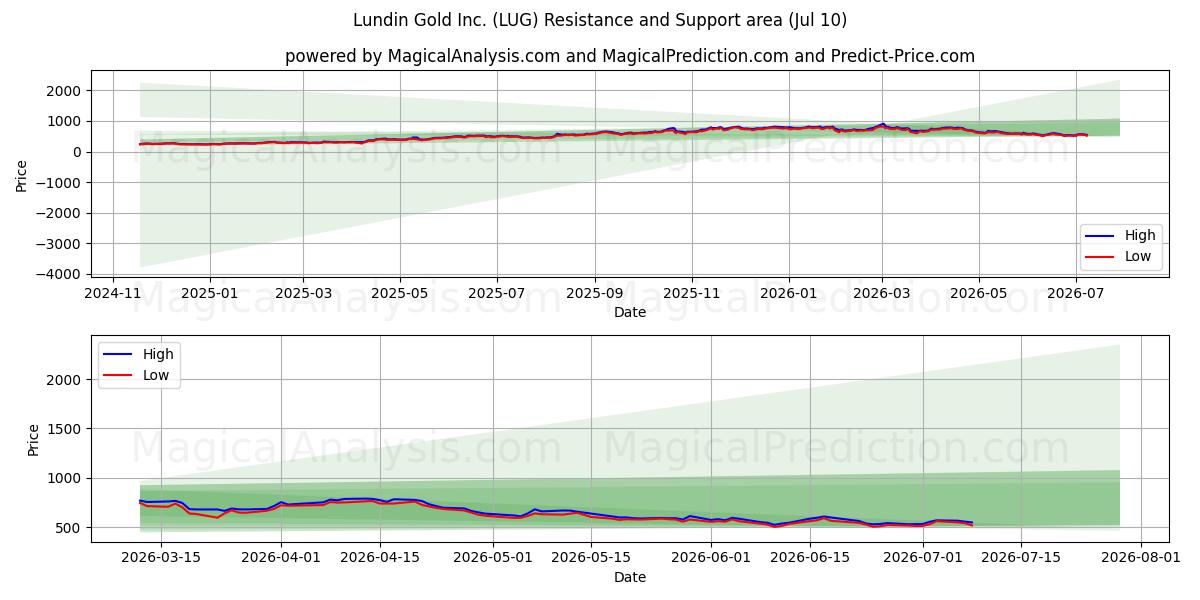
Task: Click the '2025-07' x-axis tick label
Action: click(498, 293)
